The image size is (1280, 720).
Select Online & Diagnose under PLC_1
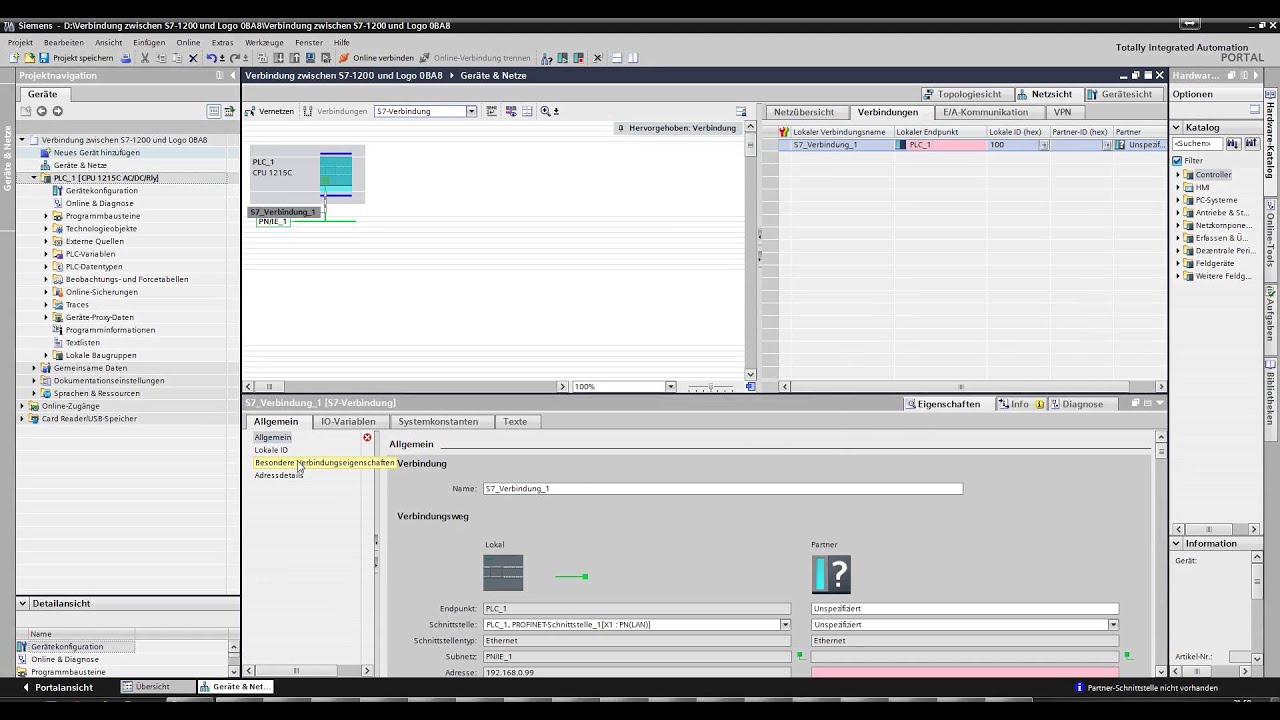click(99, 203)
